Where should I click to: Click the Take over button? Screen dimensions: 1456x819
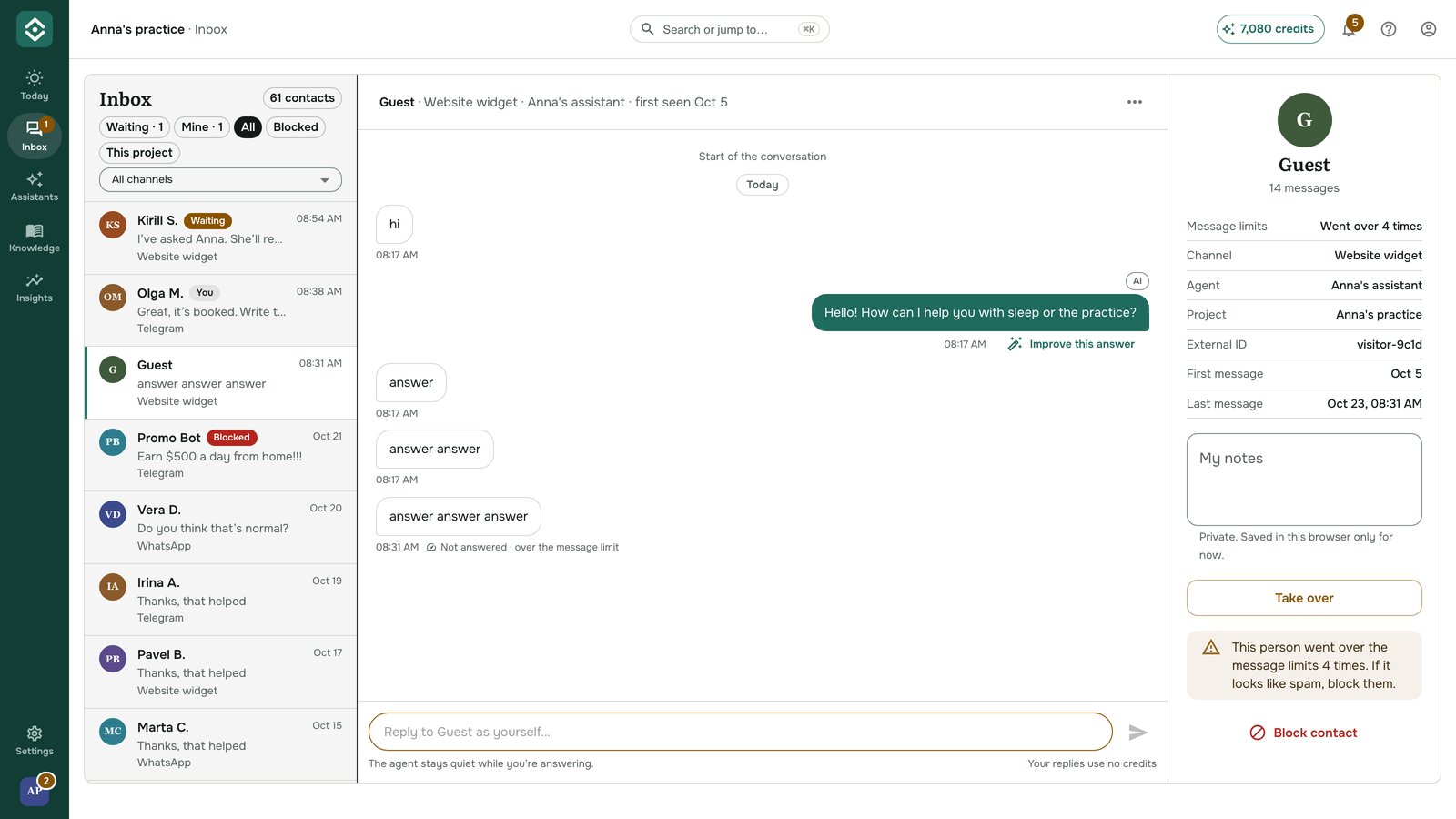(x=1304, y=598)
